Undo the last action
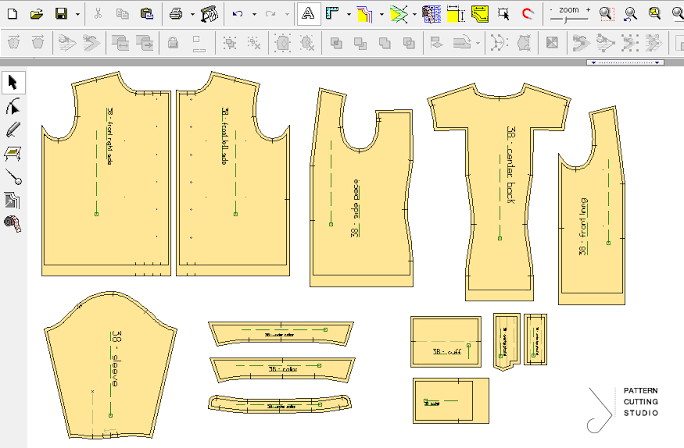The image size is (684, 448). pos(238,14)
